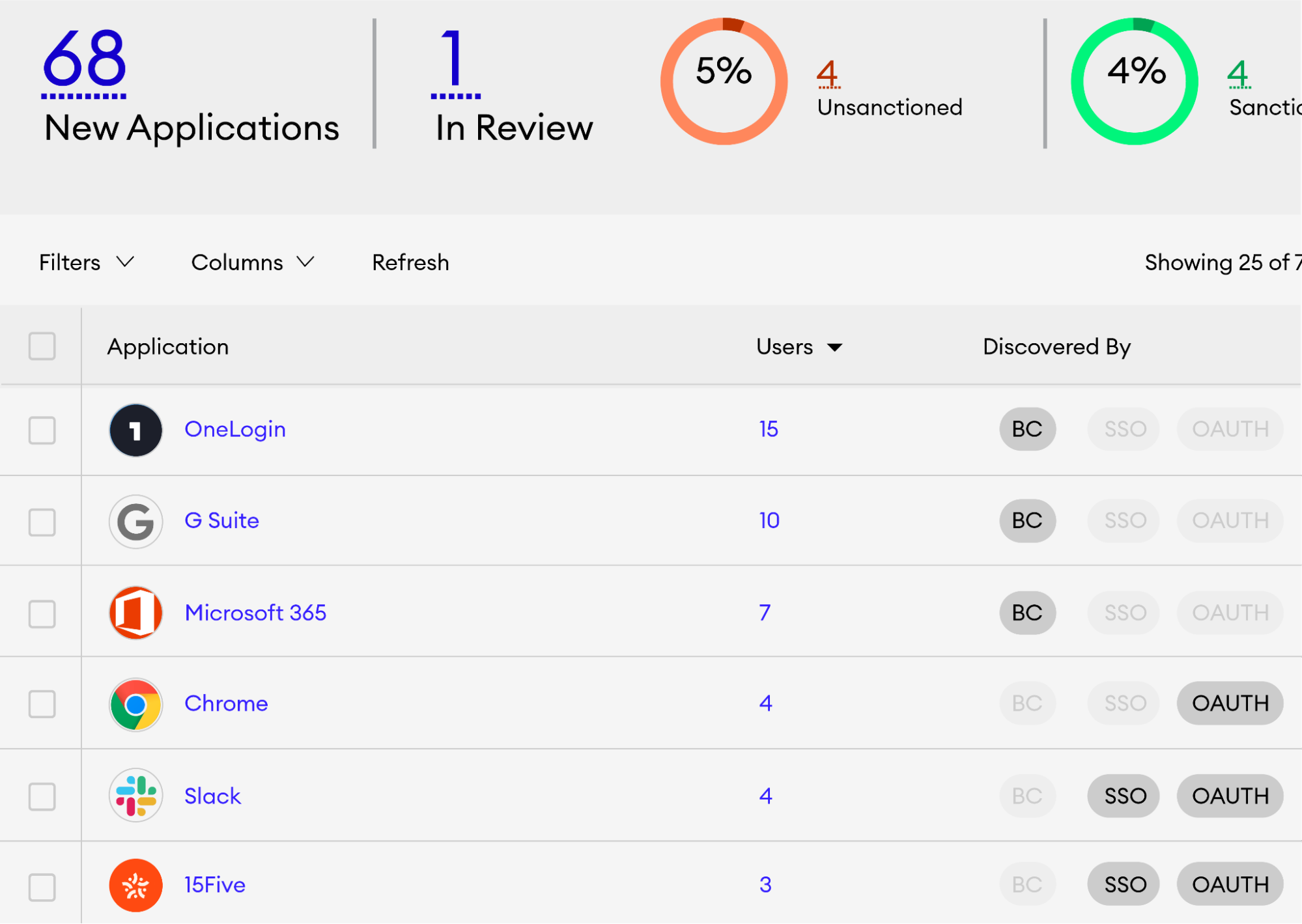The image size is (1302, 924).
Task: Check the G Suite row checkbox
Action: pyautogui.click(x=42, y=522)
